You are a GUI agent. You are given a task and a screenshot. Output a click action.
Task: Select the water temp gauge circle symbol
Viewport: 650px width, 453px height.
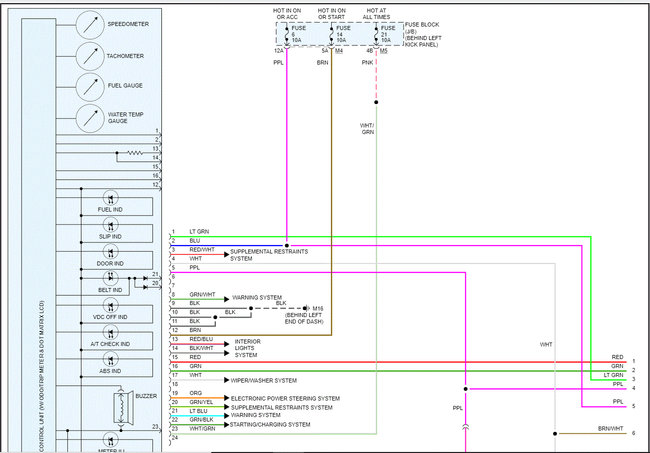click(x=90, y=119)
